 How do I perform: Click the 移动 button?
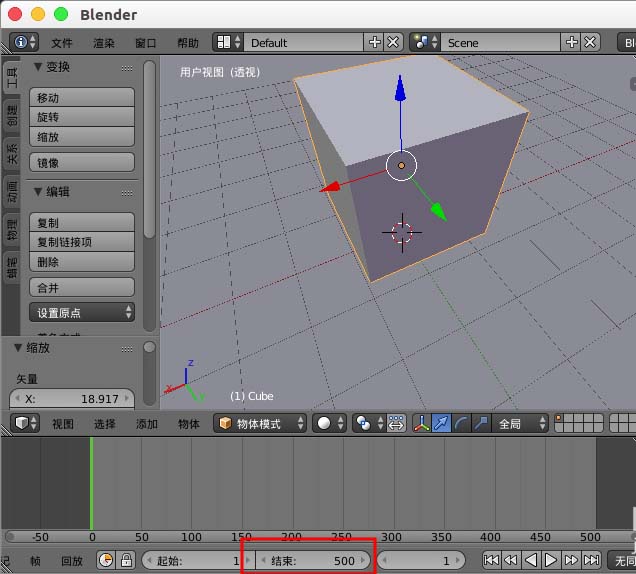pos(82,97)
